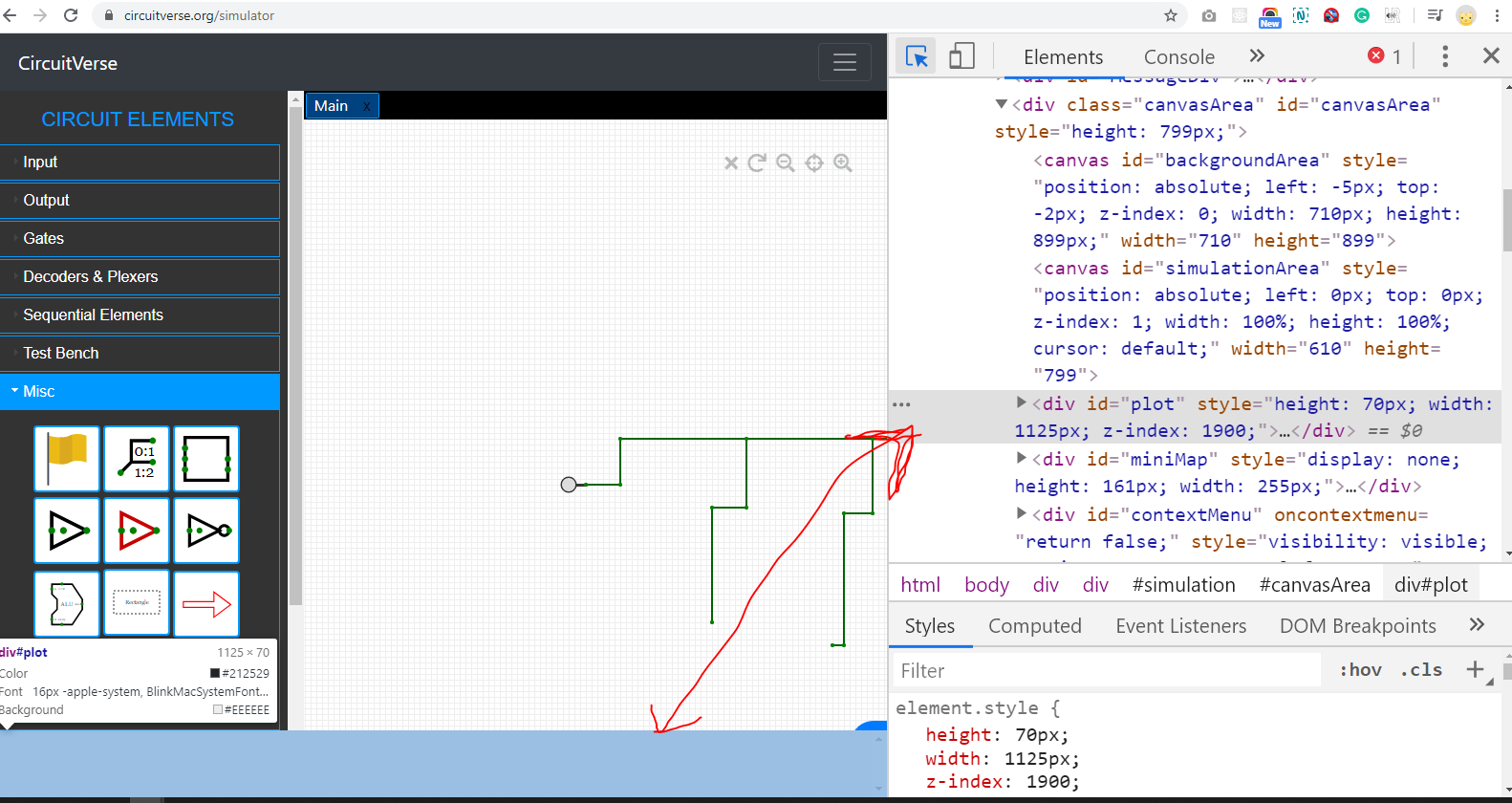Viewport: 1512px width, 803px height.
Task: Click the canvas center-focus crosshair icon
Action: [814, 163]
